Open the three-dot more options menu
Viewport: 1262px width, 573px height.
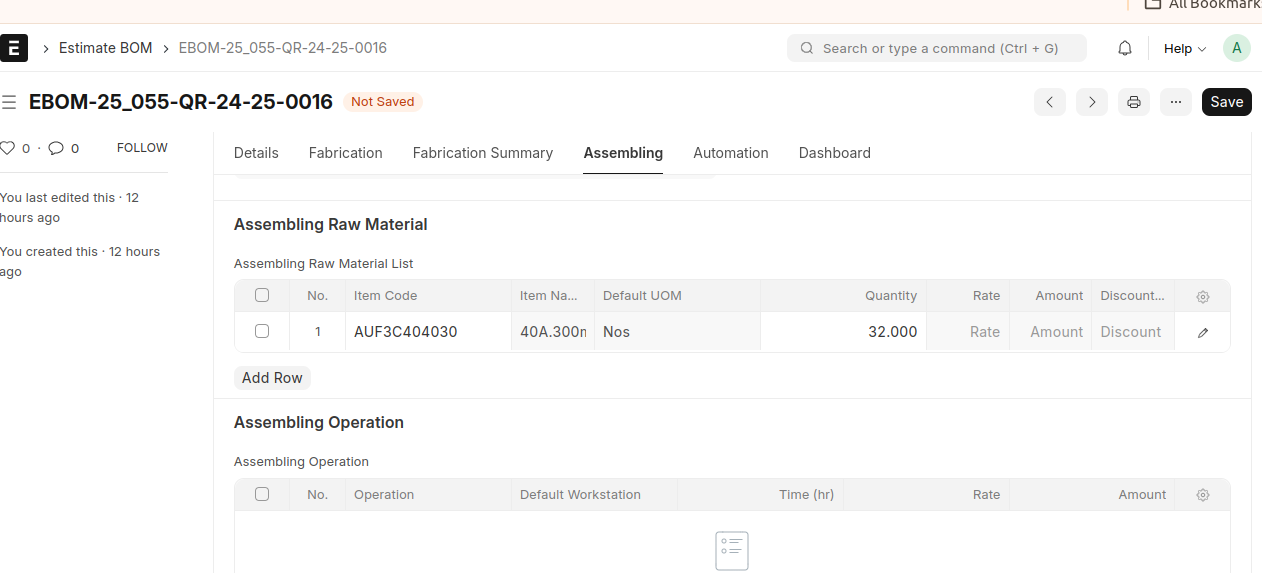(1176, 102)
